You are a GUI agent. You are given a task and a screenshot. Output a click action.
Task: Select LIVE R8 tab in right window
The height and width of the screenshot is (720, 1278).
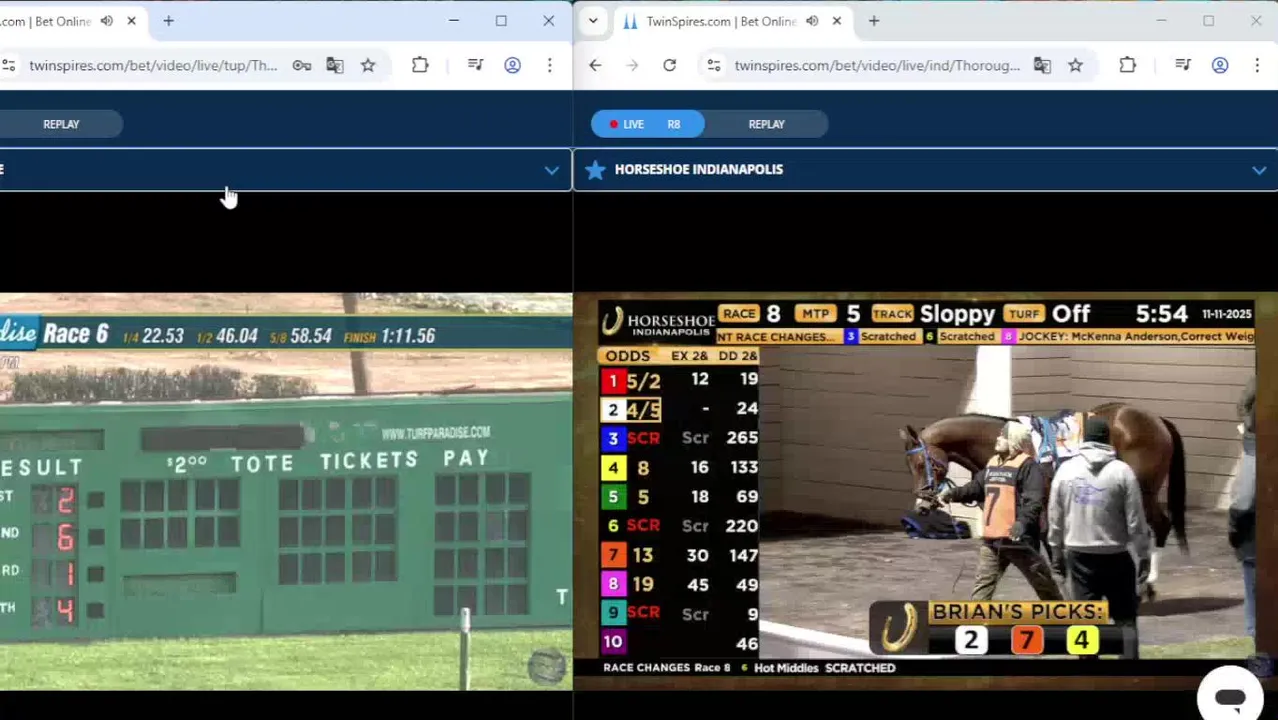[x=647, y=124]
